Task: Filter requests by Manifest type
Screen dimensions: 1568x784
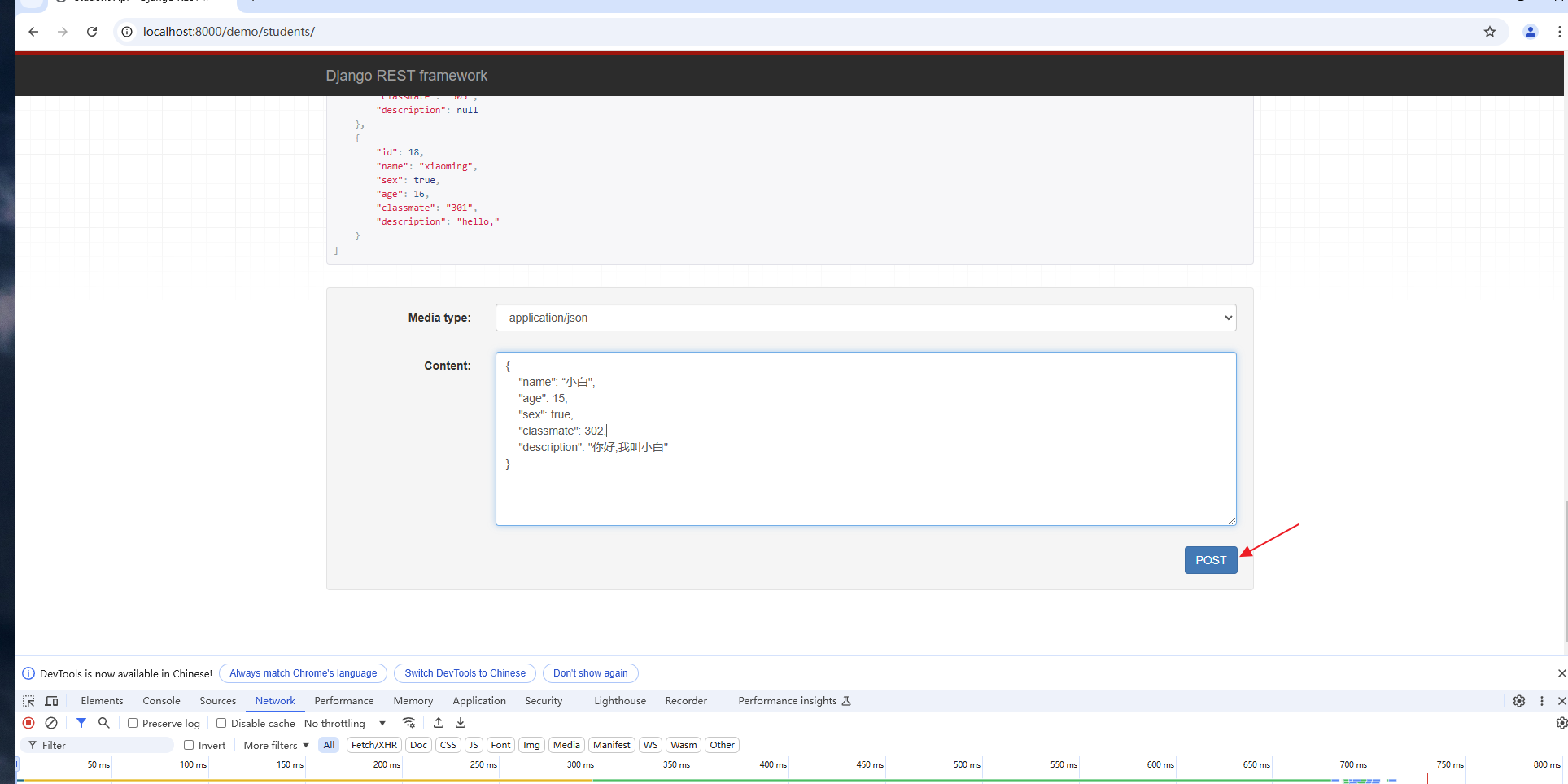Action: (x=612, y=745)
